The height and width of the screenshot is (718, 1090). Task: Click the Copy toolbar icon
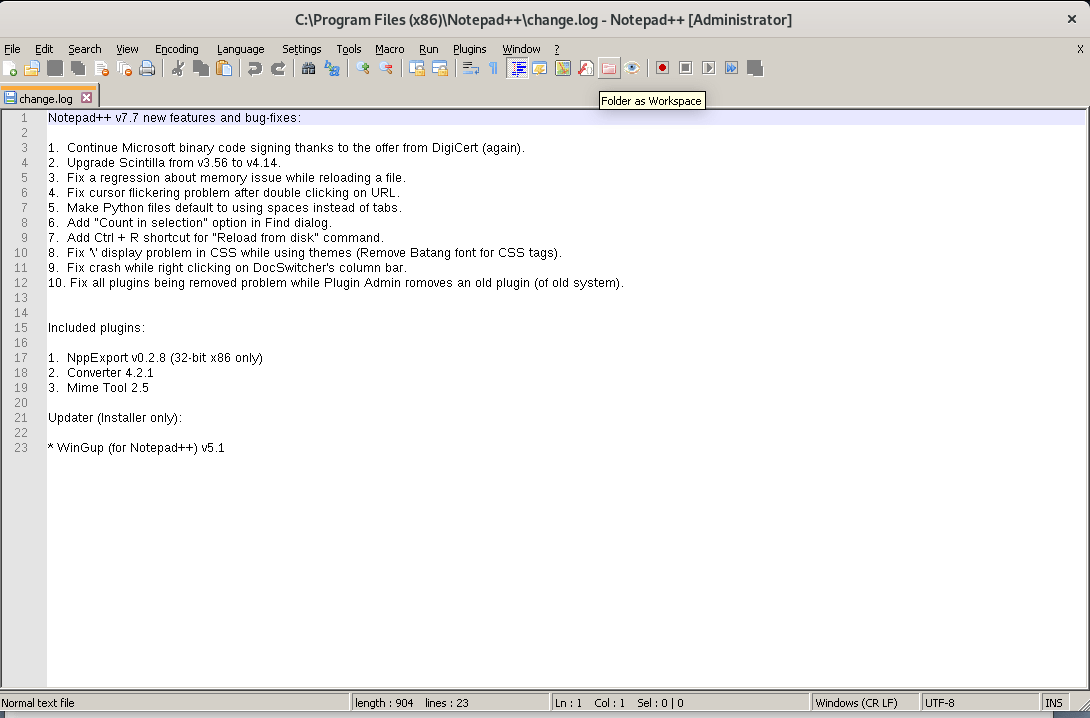click(x=201, y=68)
